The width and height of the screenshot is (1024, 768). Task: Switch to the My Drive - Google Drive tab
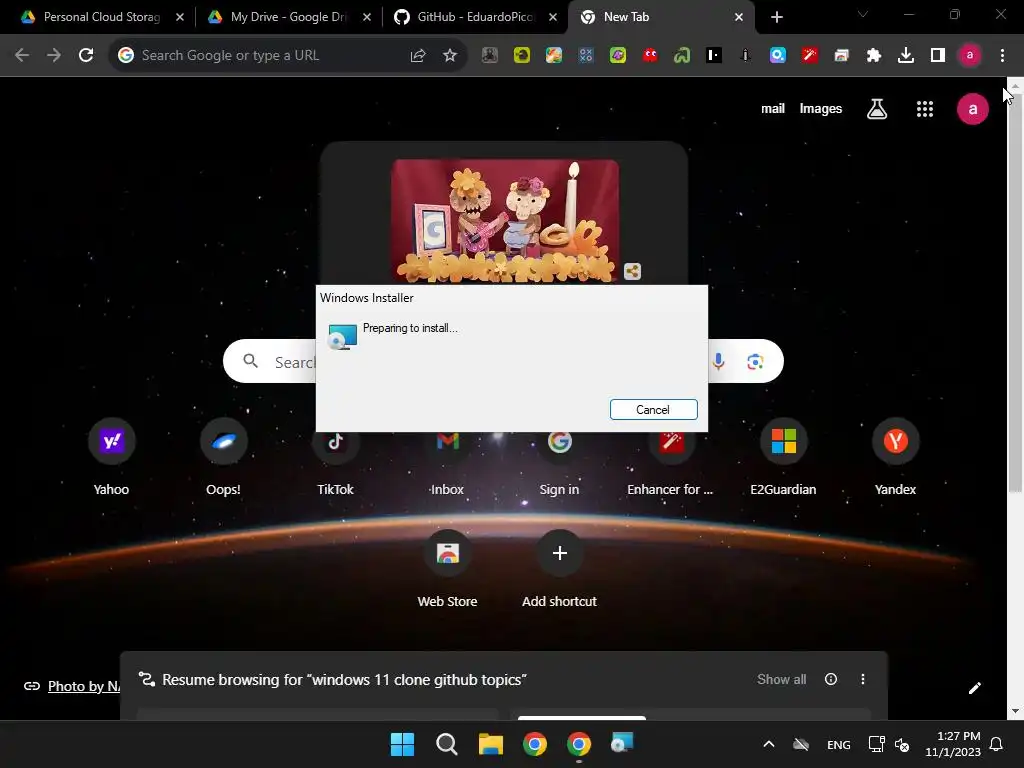point(288,17)
